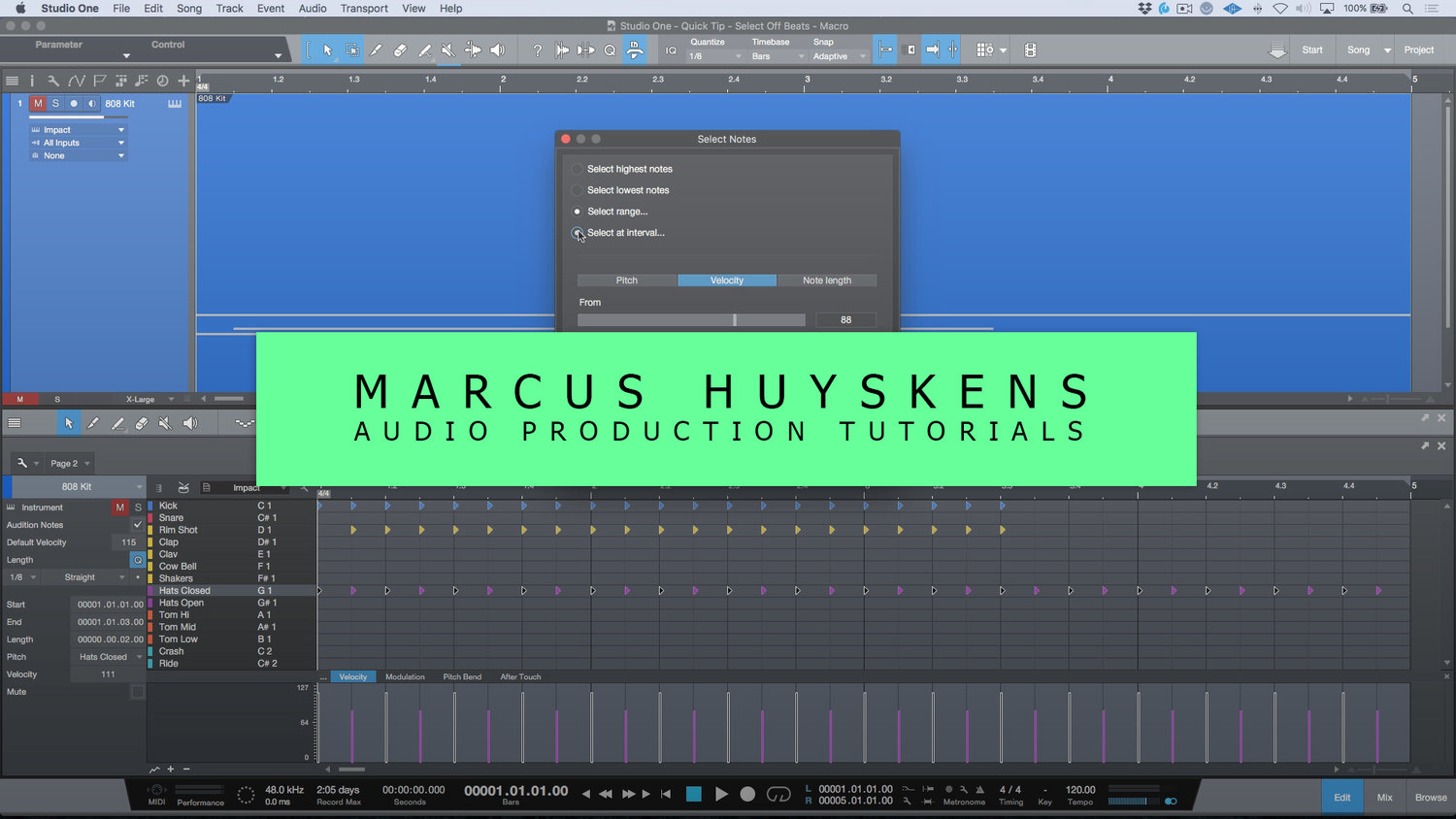Click the IQ input quantize icon
The height and width of the screenshot is (819, 1456).
click(x=671, y=50)
